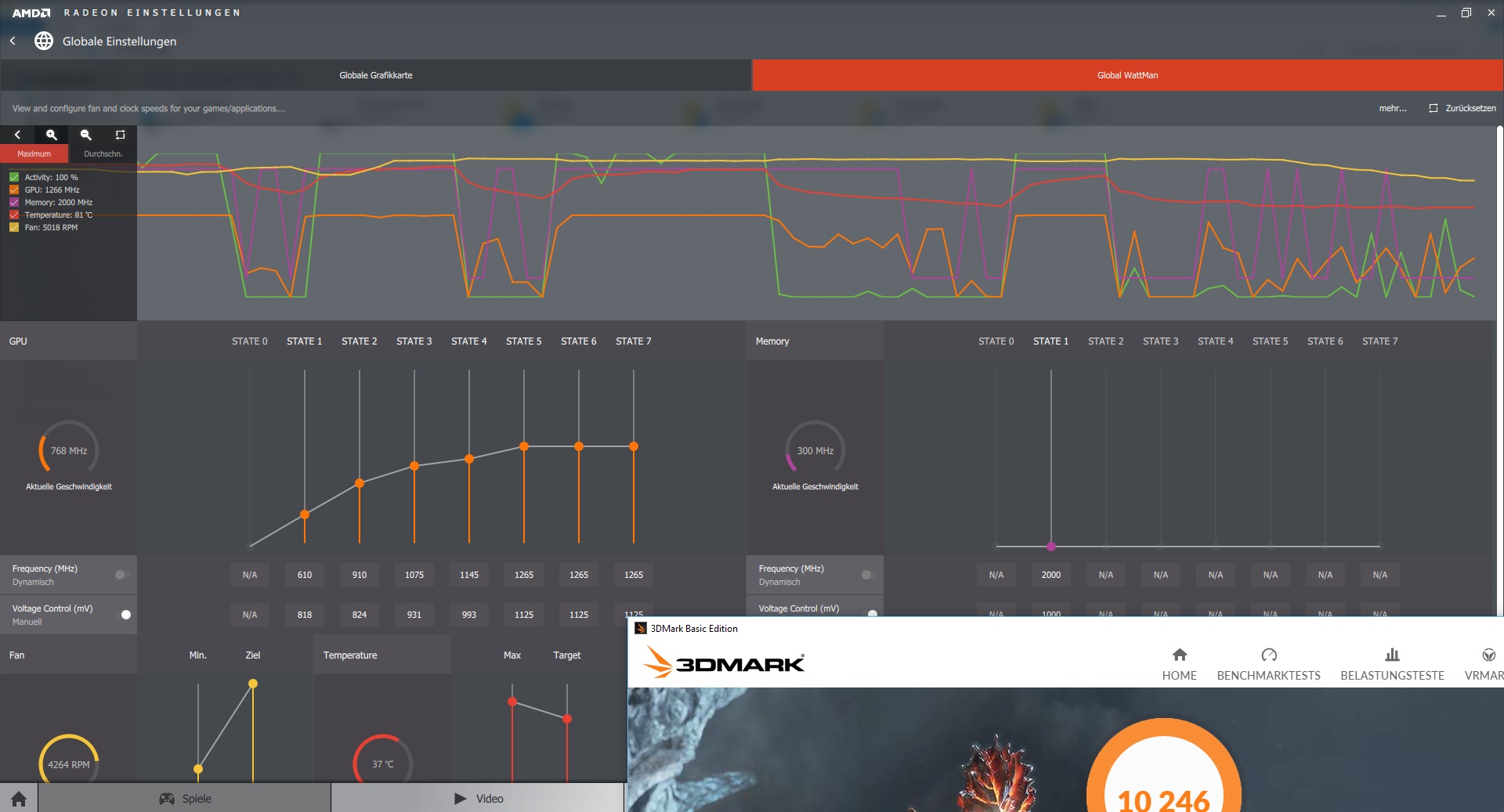This screenshot has height=812, width=1504.
Task: Zoom out on the WattMan graph
Action: pyautogui.click(x=86, y=135)
